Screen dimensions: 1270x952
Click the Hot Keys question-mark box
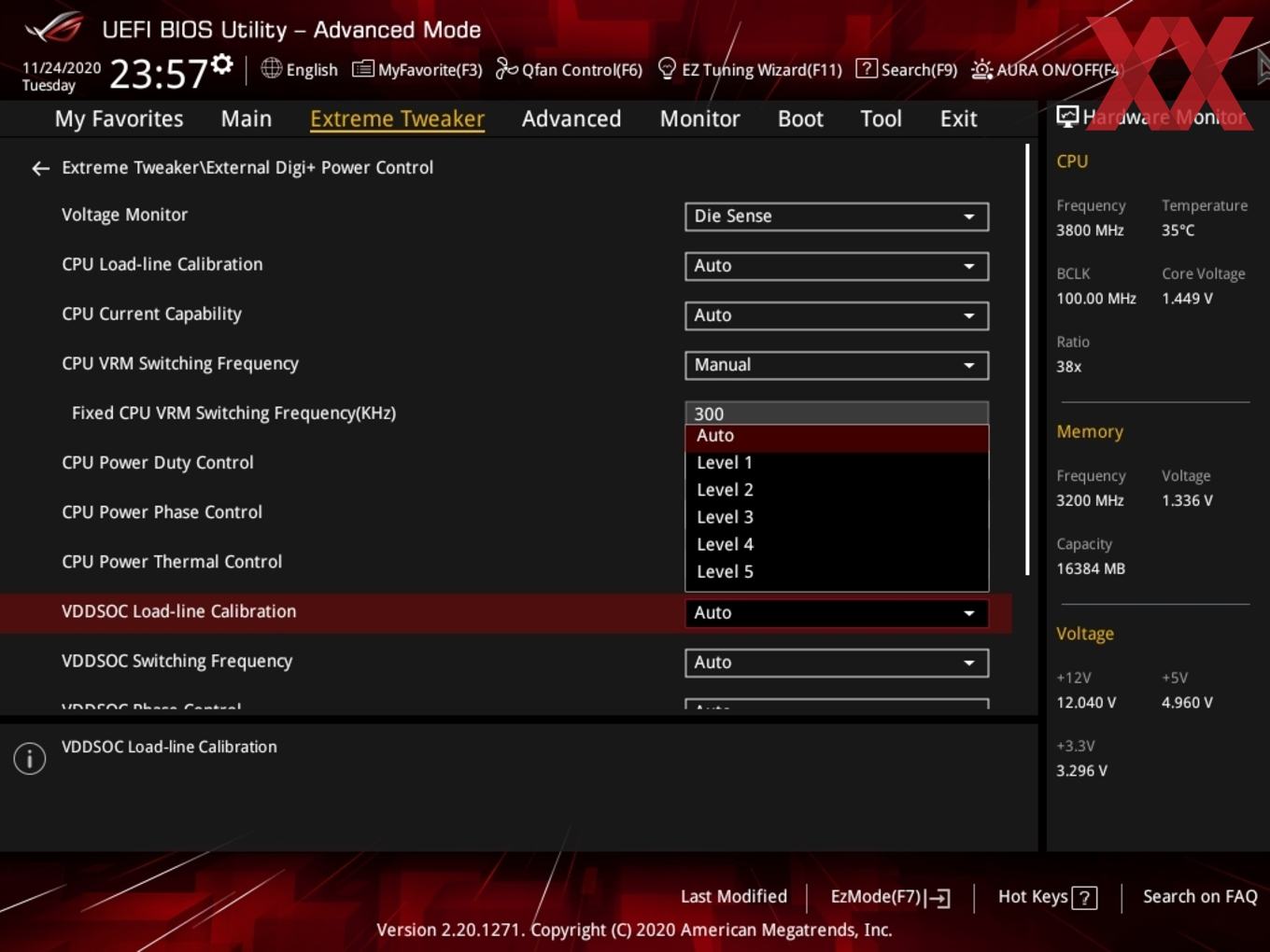coord(1084,898)
